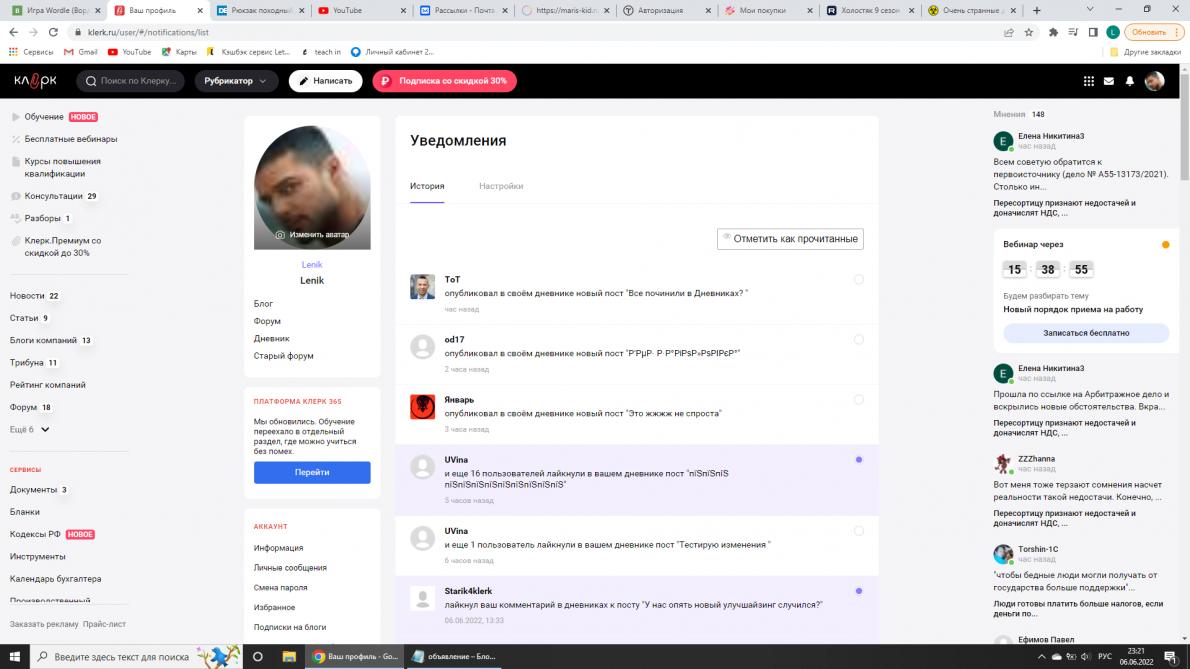The width and height of the screenshot is (1190, 669).
Task: Open the mail envelope icon in header
Action: pos(1109,81)
